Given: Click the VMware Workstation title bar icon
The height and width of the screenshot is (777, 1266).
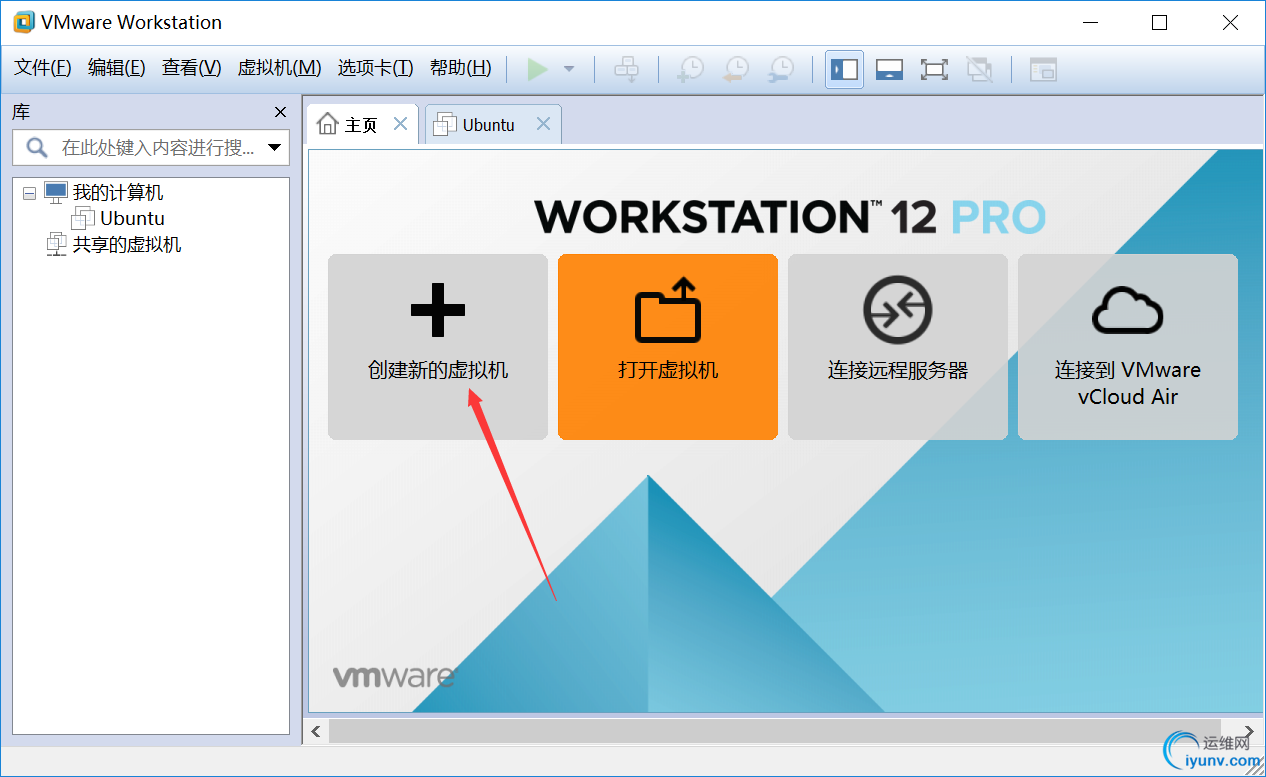Looking at the screenshot, I should pyautogui.click(x=23, y=22).
